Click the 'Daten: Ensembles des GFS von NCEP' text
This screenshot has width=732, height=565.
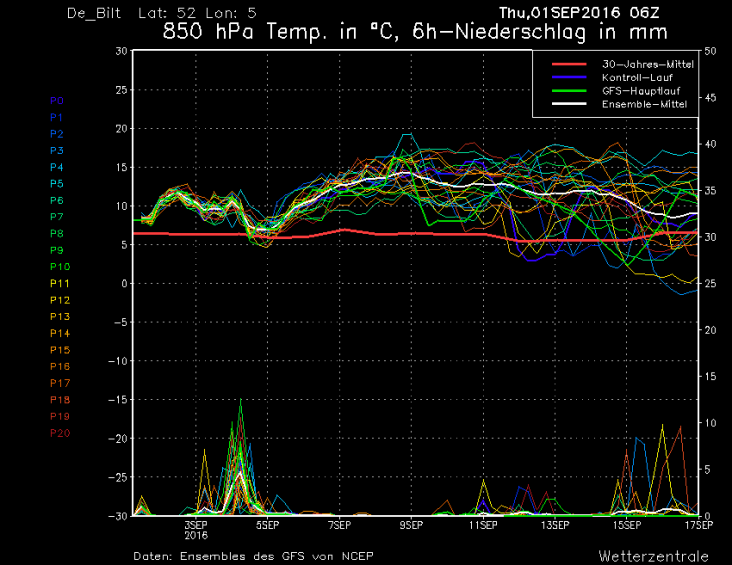pyautogui.click(x=253, y=556)
